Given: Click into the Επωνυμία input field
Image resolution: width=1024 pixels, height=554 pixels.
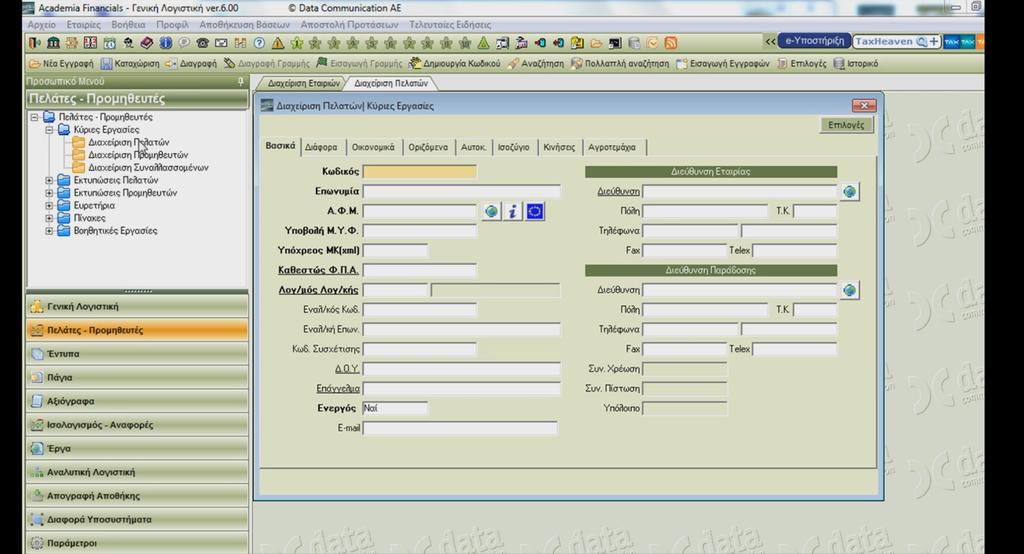Looking at the screenshot, I should [x=461, y=191].
